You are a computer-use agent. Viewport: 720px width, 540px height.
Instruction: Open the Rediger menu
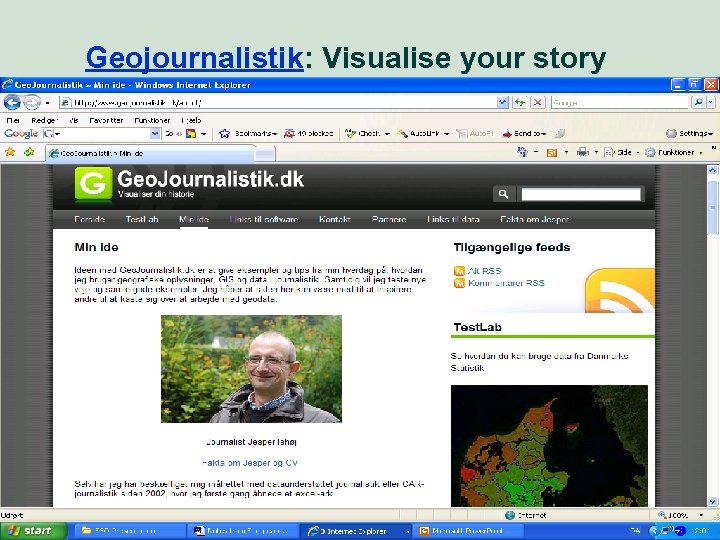coord(45,120)
